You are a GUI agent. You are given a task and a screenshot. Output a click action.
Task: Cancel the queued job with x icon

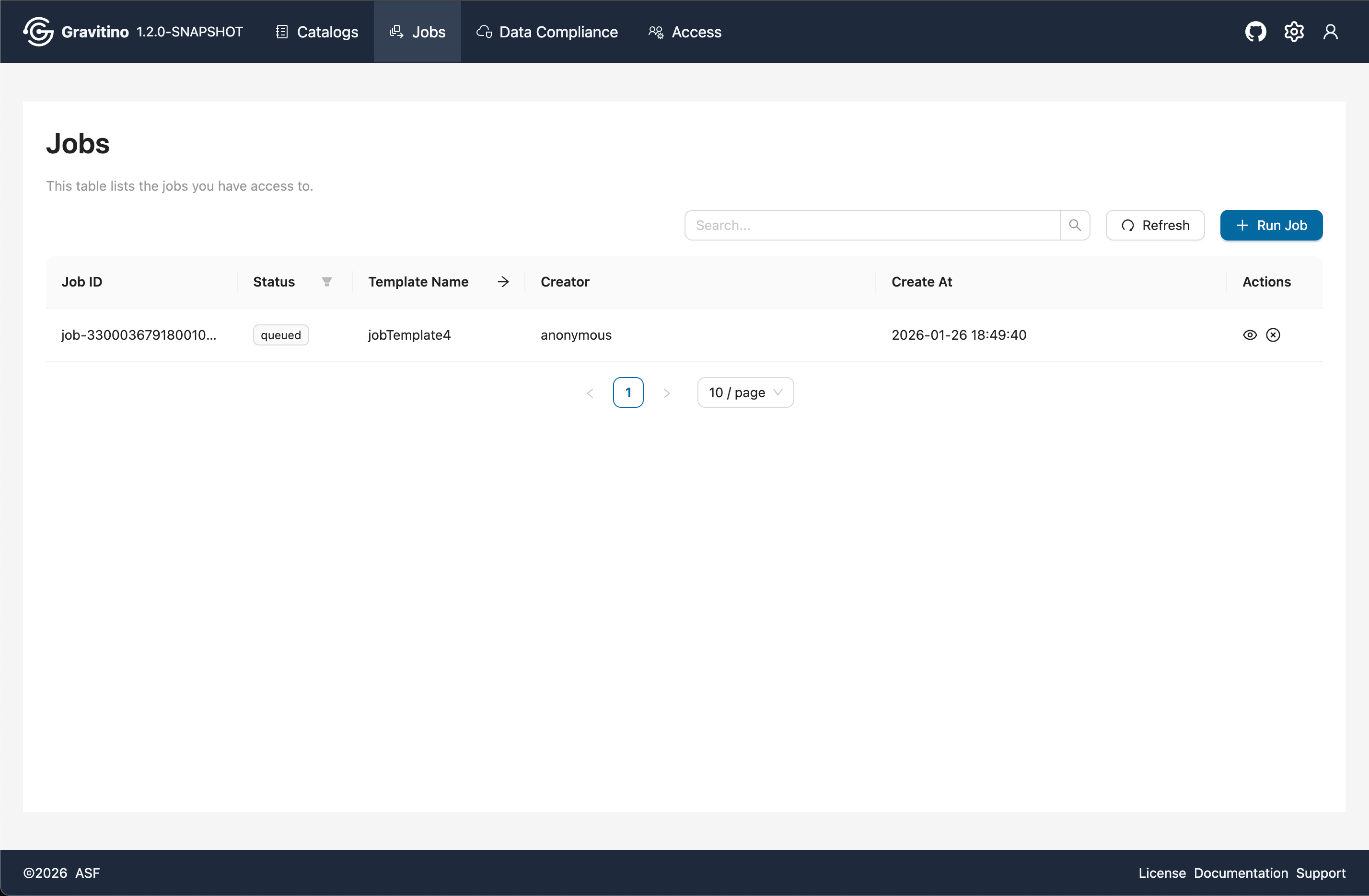click(x=1273, y=335)
